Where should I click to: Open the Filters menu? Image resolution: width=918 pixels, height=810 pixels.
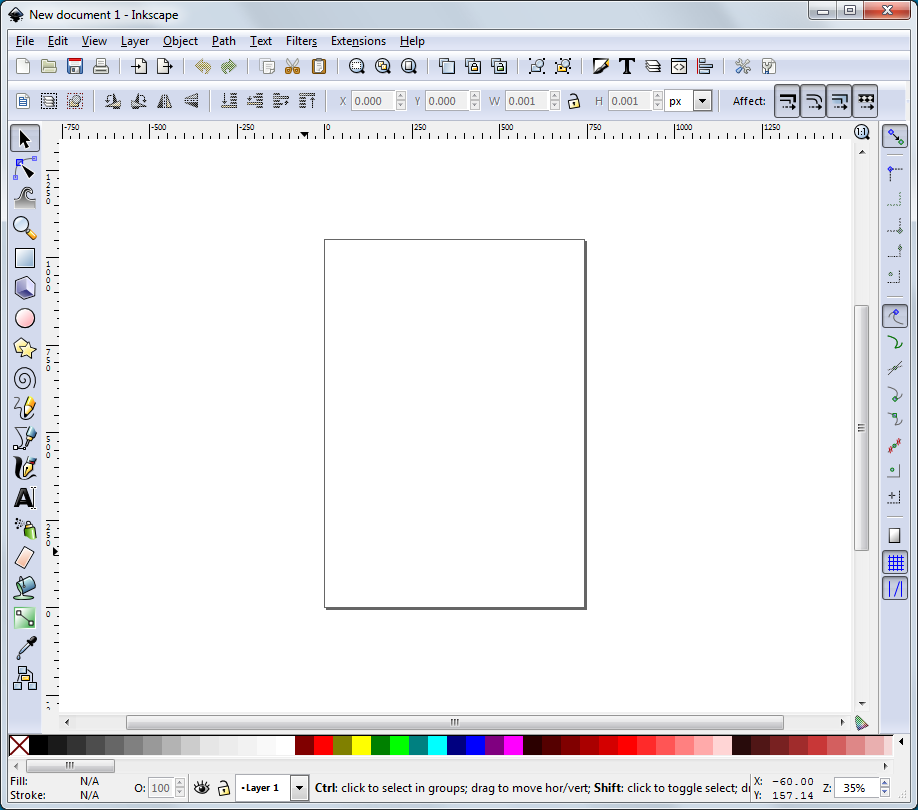pyautogui.click(x=302, y=41)
